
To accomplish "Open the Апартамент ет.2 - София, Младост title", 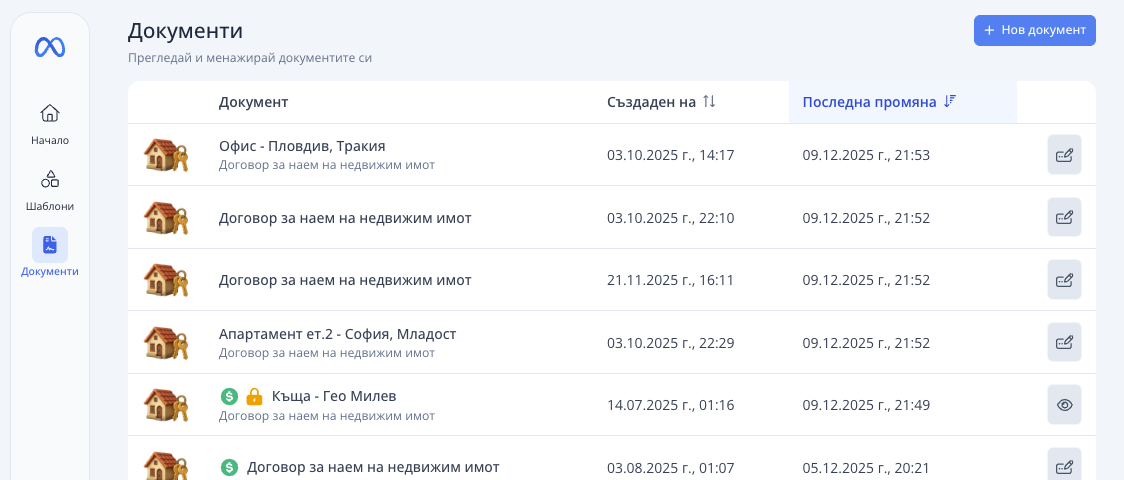I will click(337, 334).
